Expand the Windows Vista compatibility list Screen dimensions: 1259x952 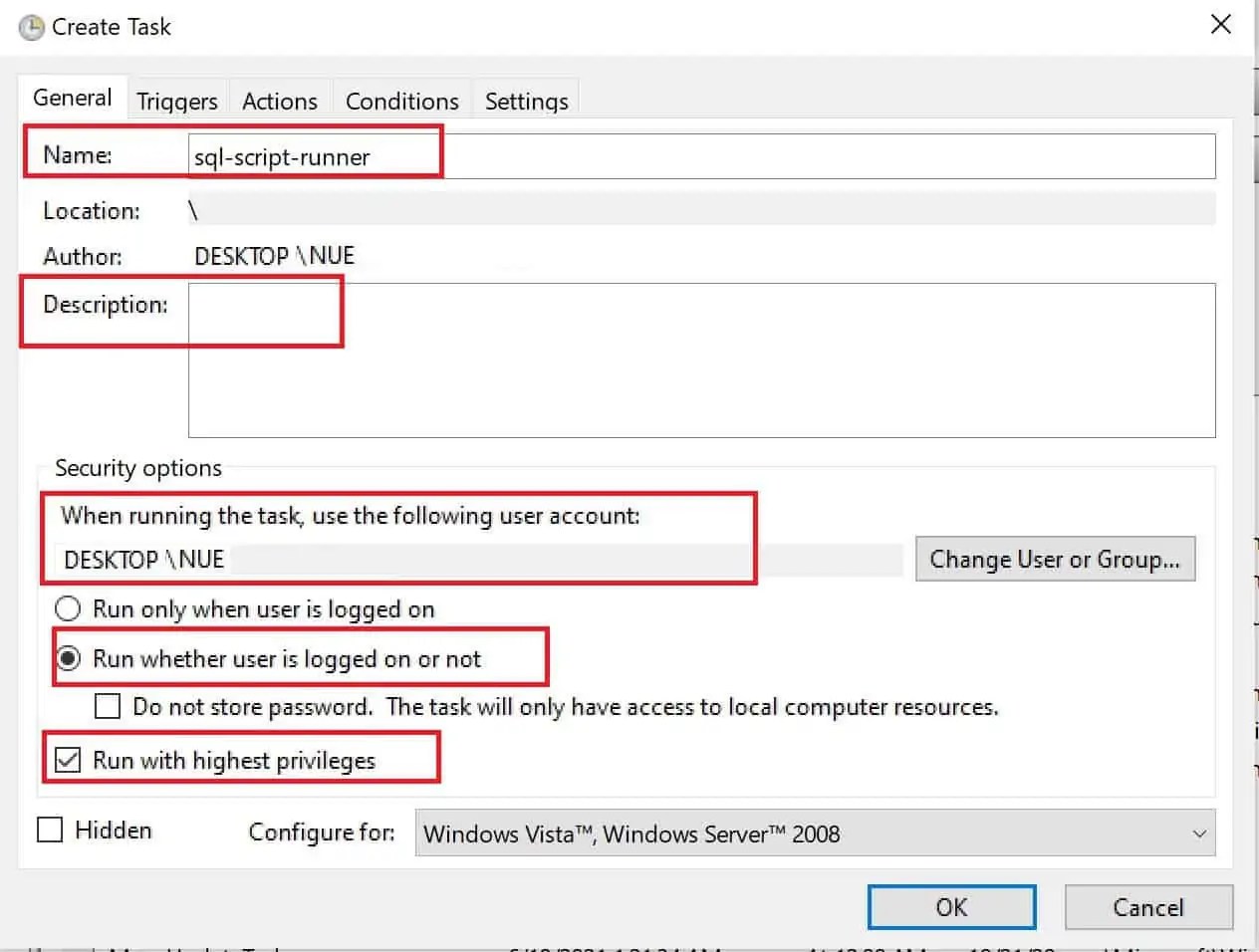point(1197,833)
